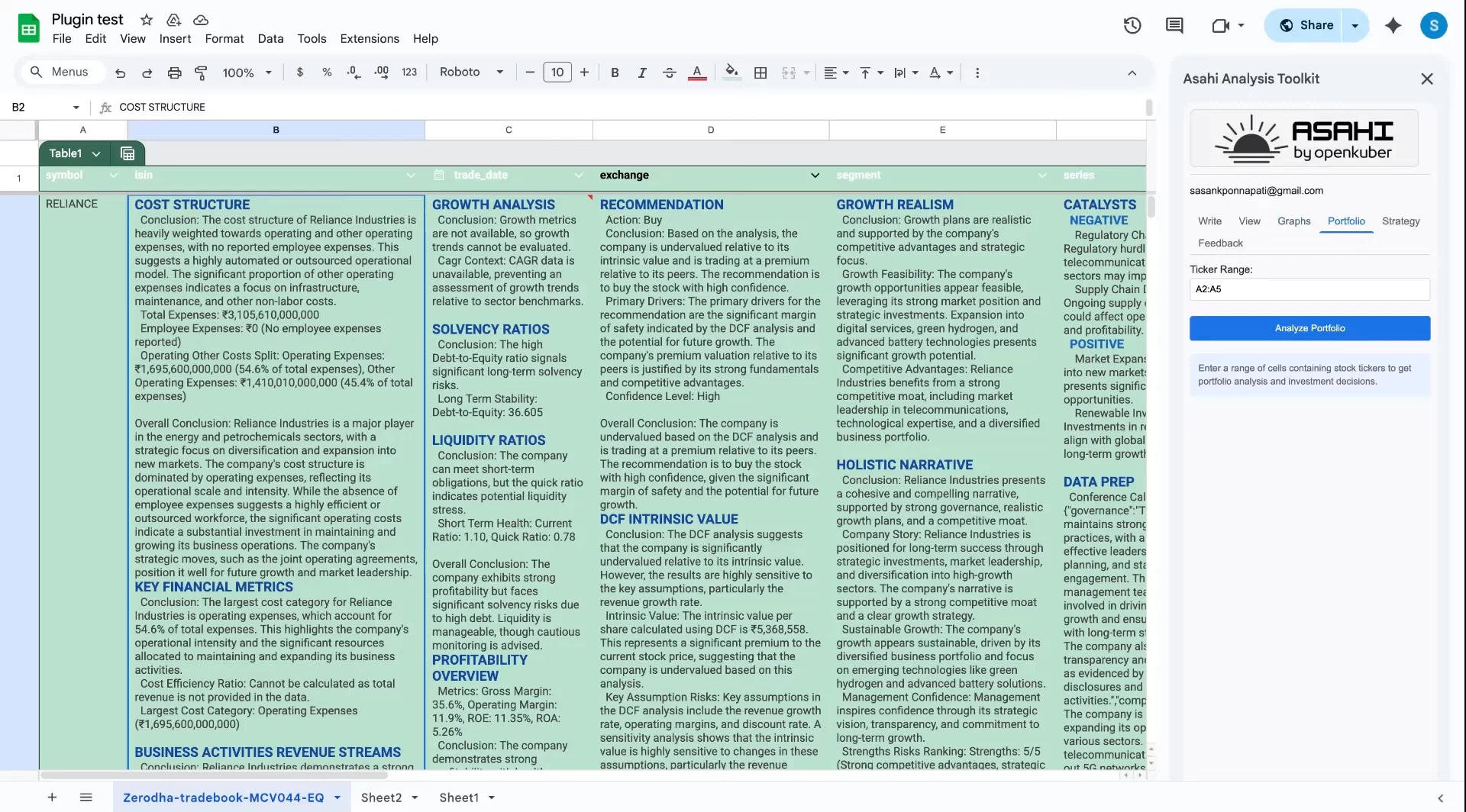Expand the 100% zoom dropdown
The height and width of the screenshot is (812, 1466).
click(247, 72)
